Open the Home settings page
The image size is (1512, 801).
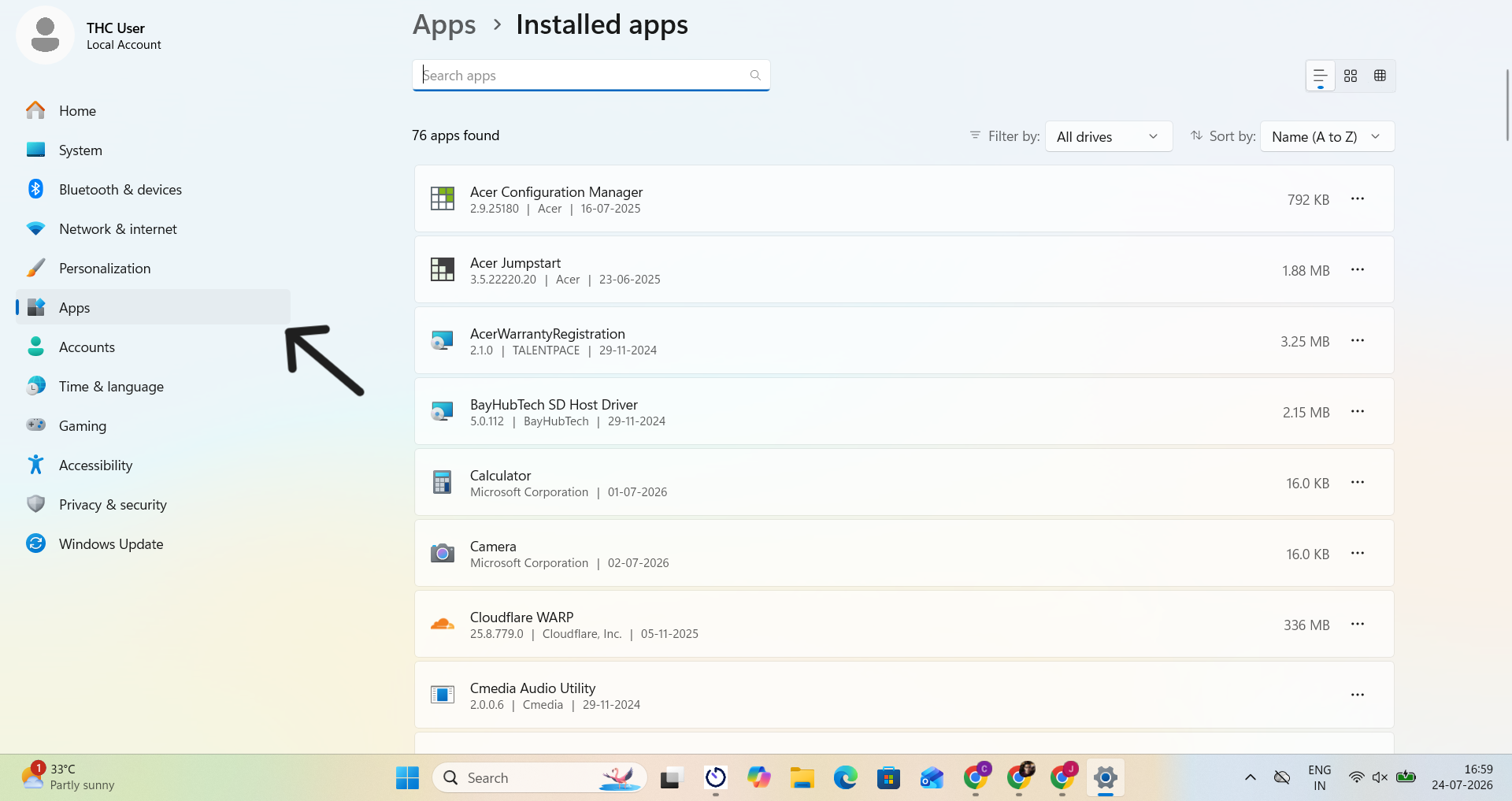click(x=154, y=110)
